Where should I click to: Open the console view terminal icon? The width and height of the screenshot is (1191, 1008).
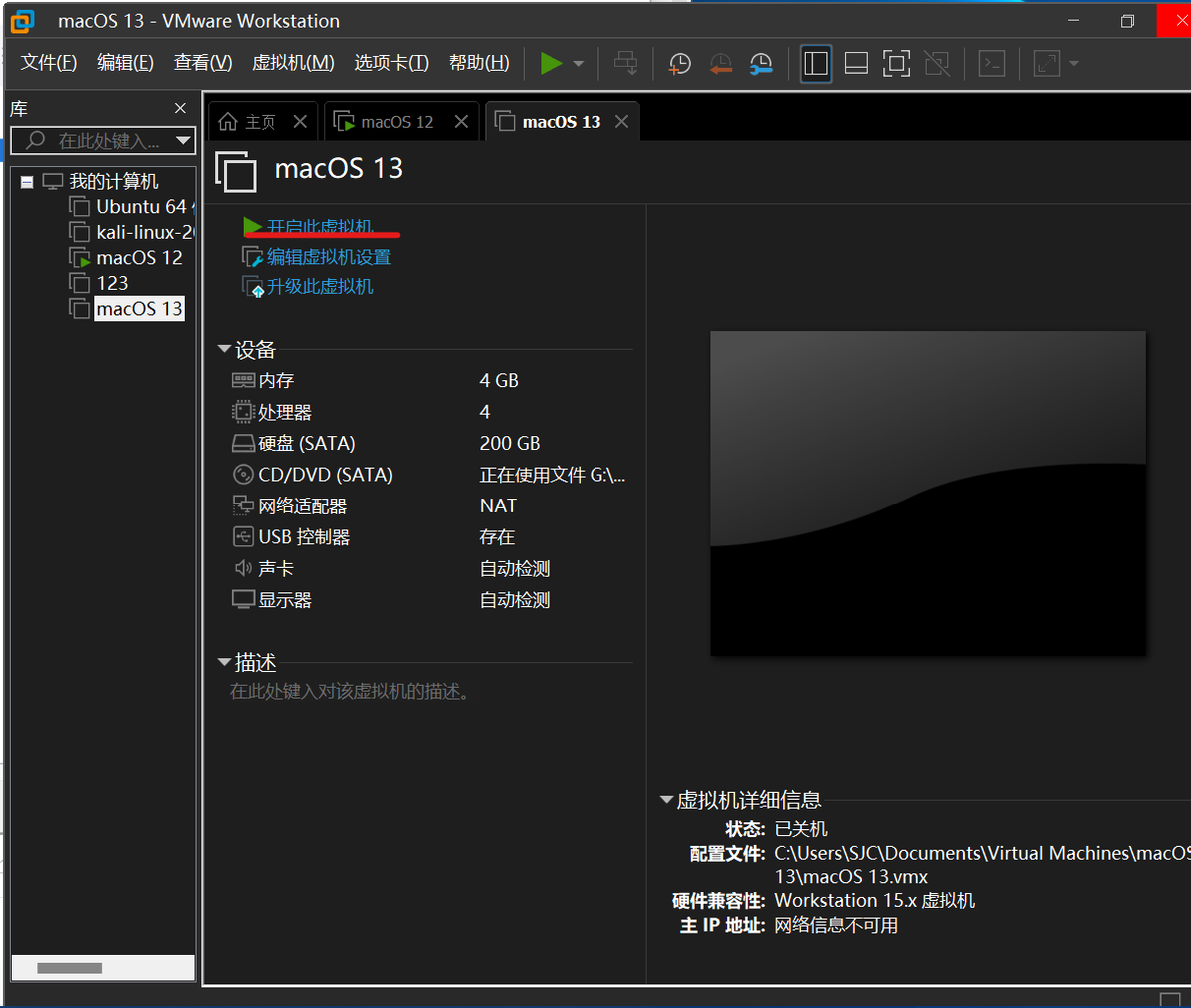[992, 63]
